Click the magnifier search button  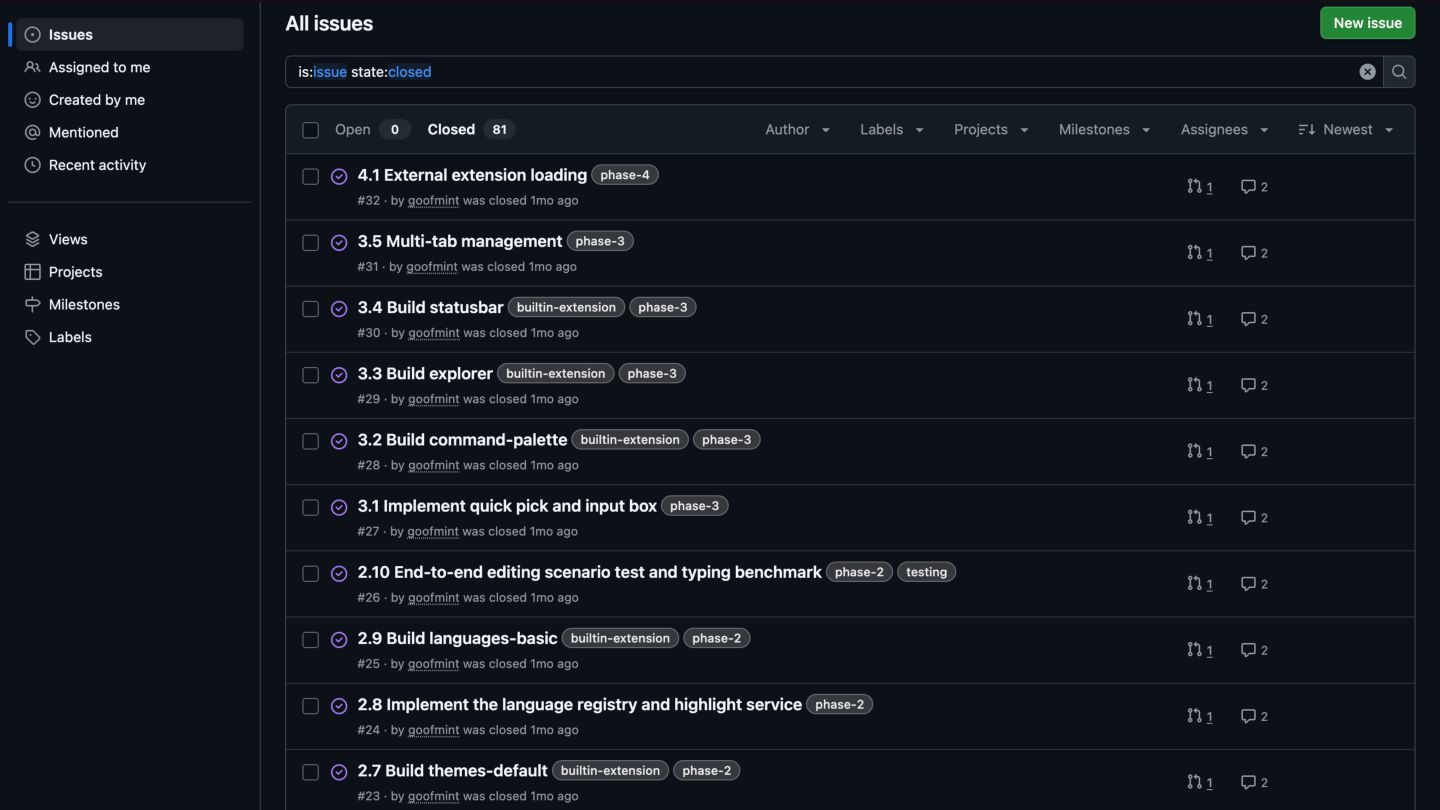1399,72
